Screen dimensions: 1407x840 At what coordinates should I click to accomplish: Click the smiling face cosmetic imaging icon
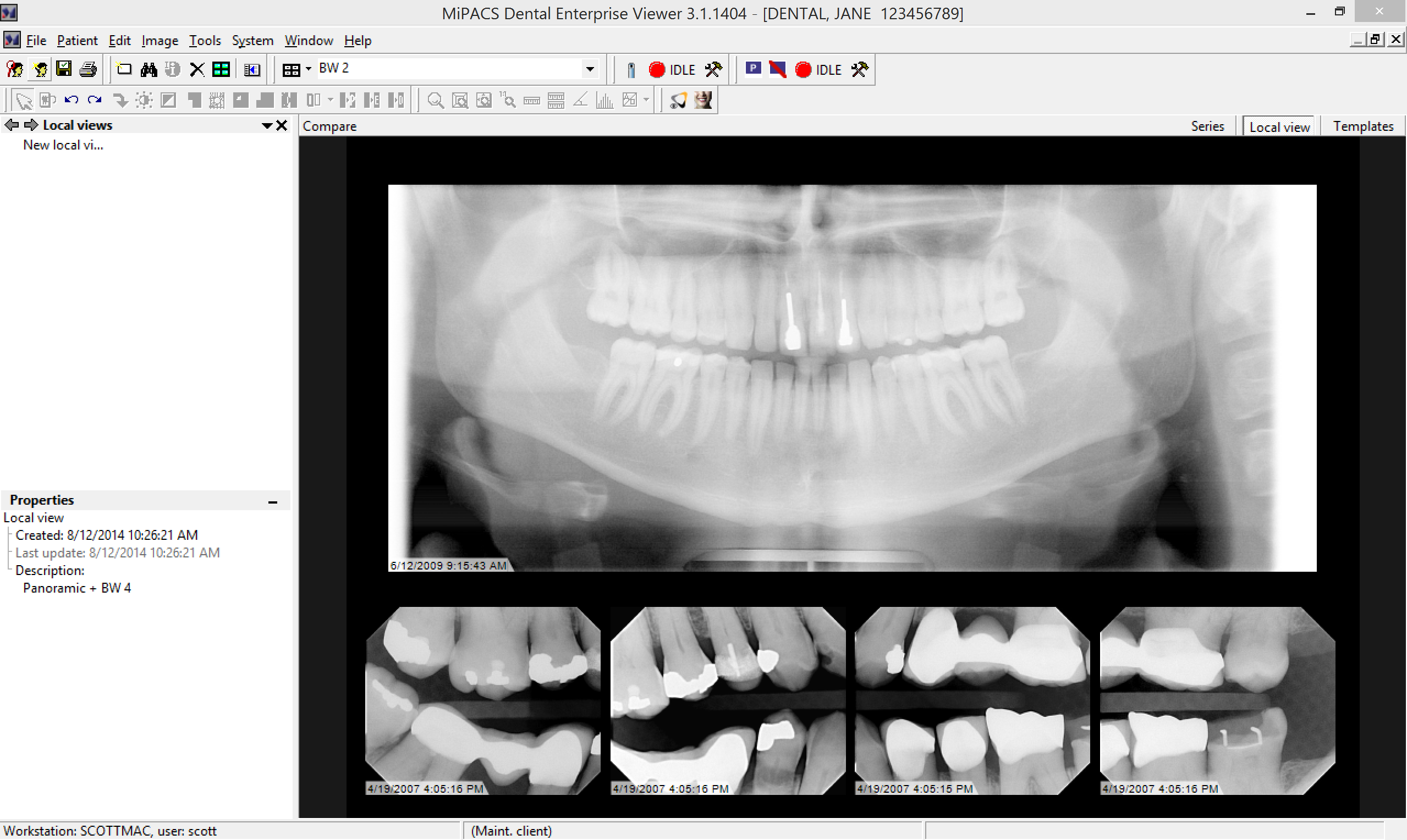(x=703, y=100)
